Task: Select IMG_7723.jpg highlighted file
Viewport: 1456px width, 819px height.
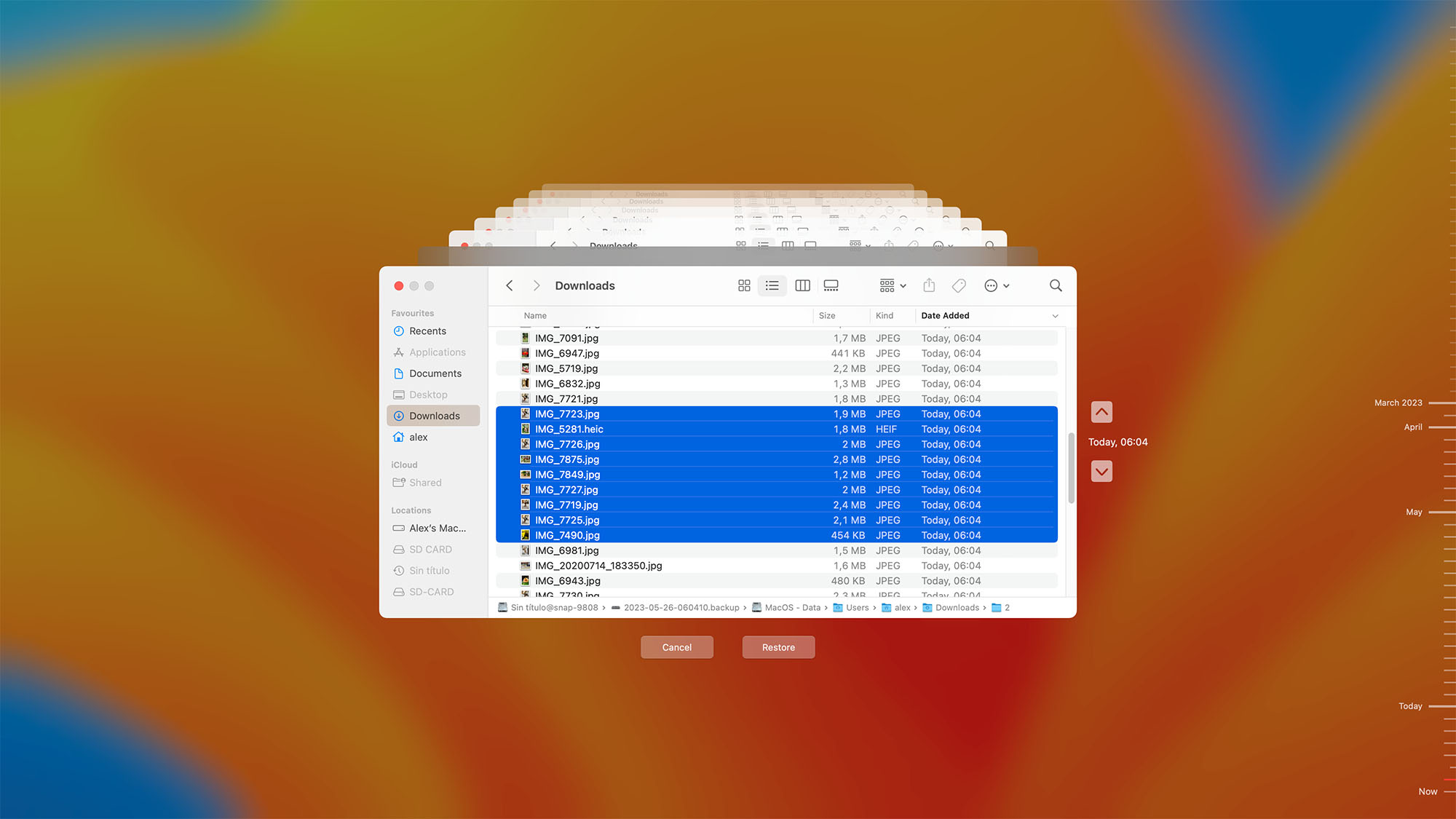Action: pyautogui.click(x=566, y=413)
